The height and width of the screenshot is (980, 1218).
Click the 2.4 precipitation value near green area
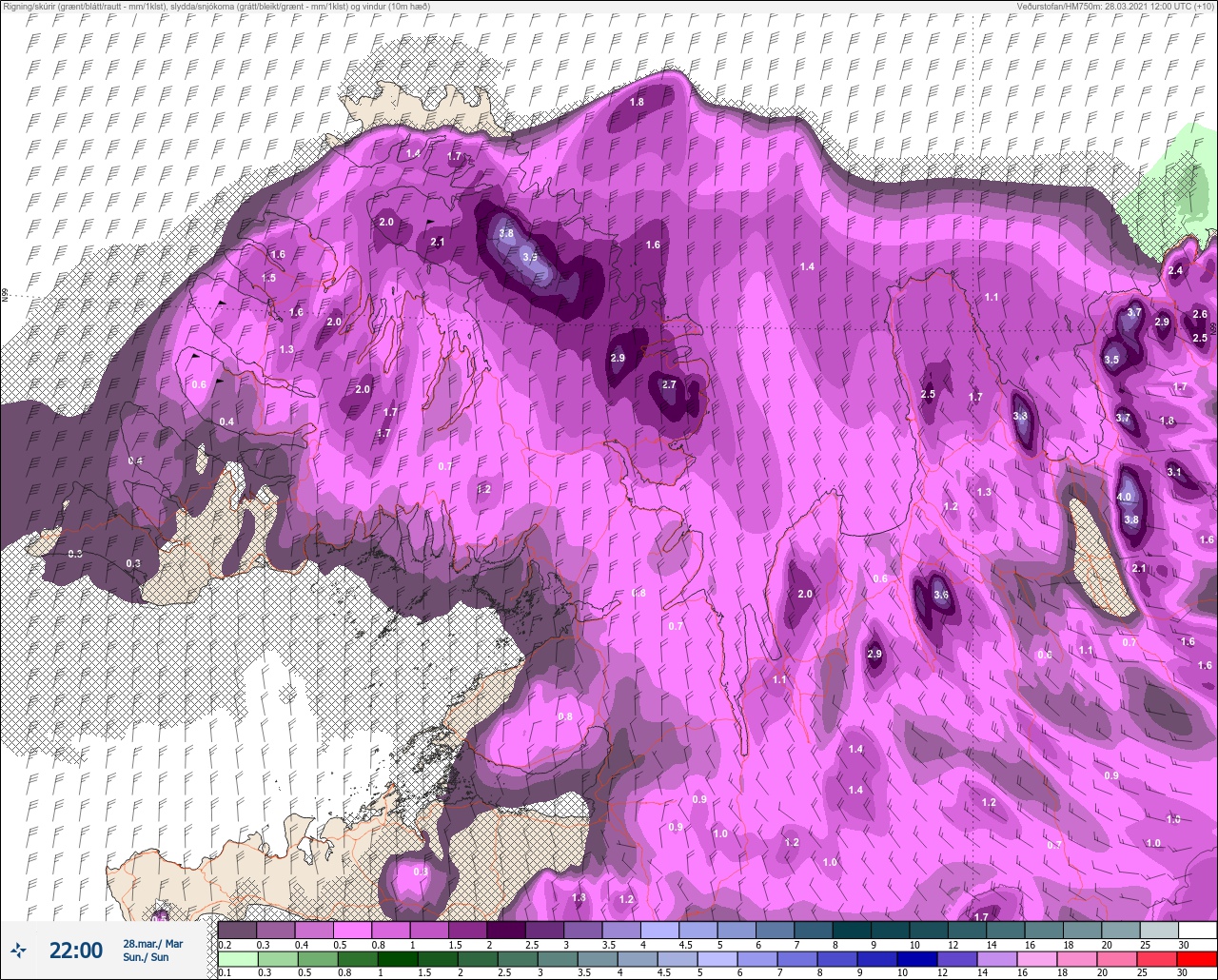point(1175,270)
